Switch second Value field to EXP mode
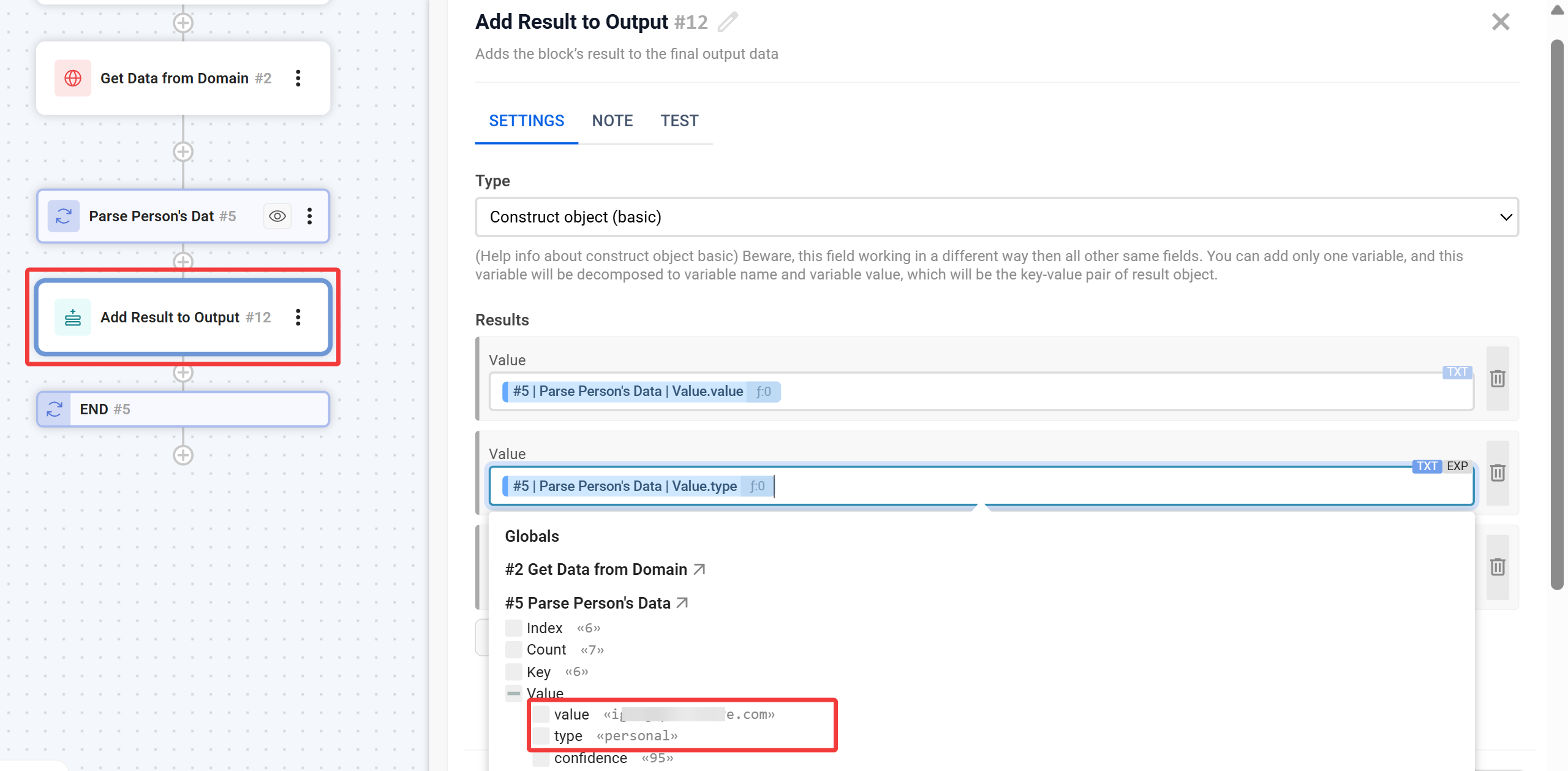This screenshot has height=771, width=1568. (x=1457, y=466)
